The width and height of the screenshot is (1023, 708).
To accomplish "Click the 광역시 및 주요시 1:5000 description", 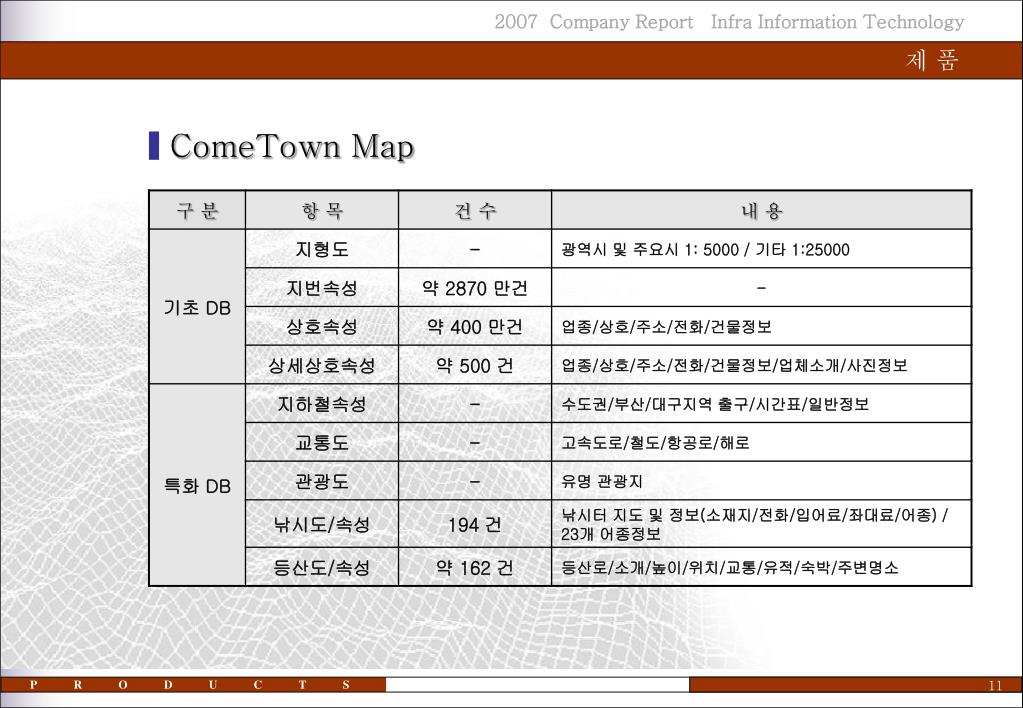I will click(705, 249).
